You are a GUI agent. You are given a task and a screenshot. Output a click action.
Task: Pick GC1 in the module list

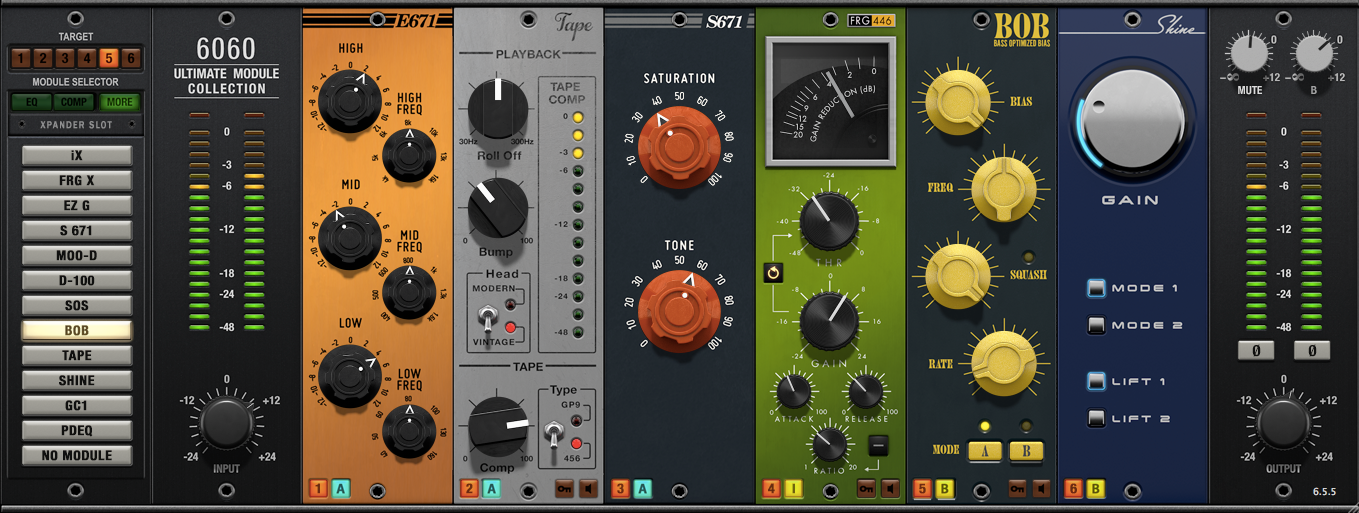(77, 405)
